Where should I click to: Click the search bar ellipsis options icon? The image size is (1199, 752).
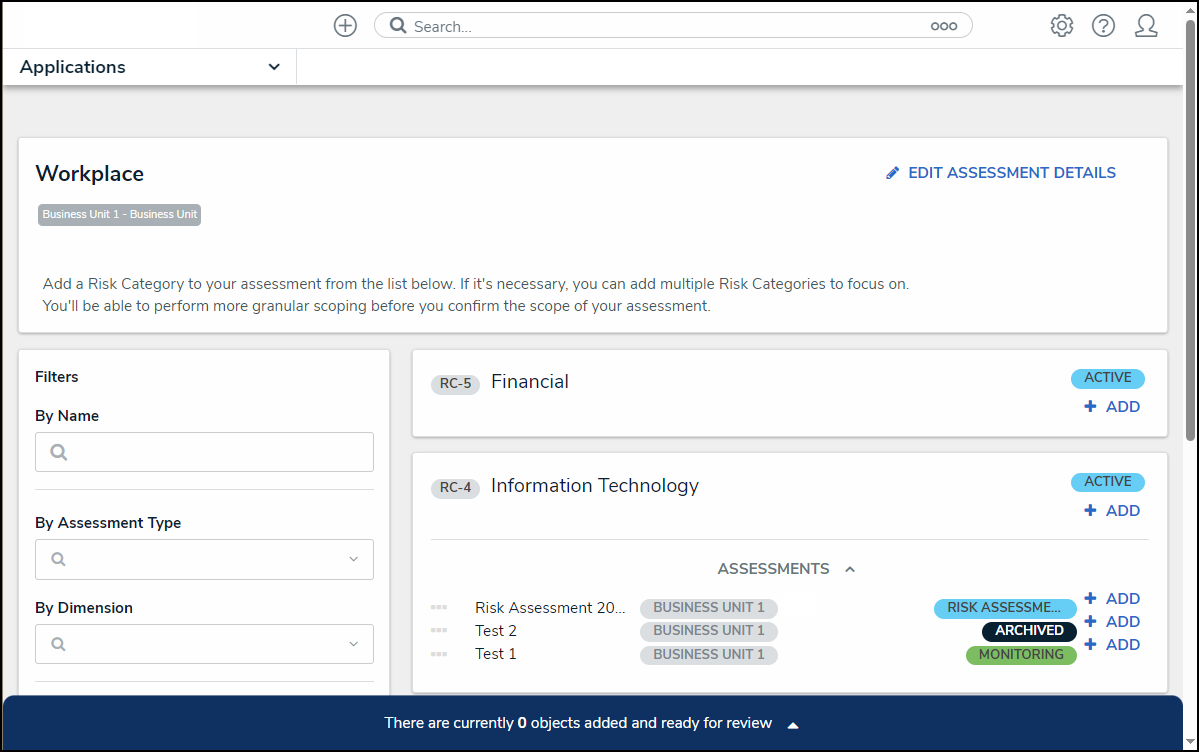tap(943, 27)
